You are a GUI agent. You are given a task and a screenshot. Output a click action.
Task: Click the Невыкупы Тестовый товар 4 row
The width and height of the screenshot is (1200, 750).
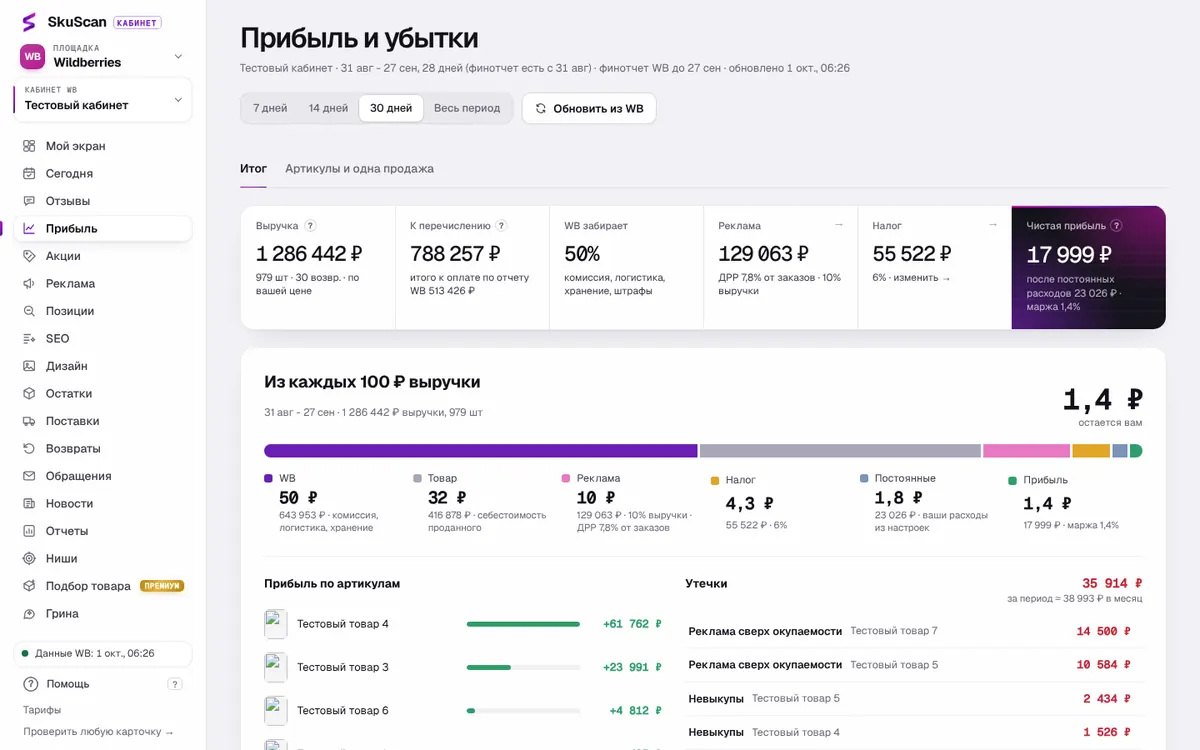pyautogui.click(x=913, y=732)
